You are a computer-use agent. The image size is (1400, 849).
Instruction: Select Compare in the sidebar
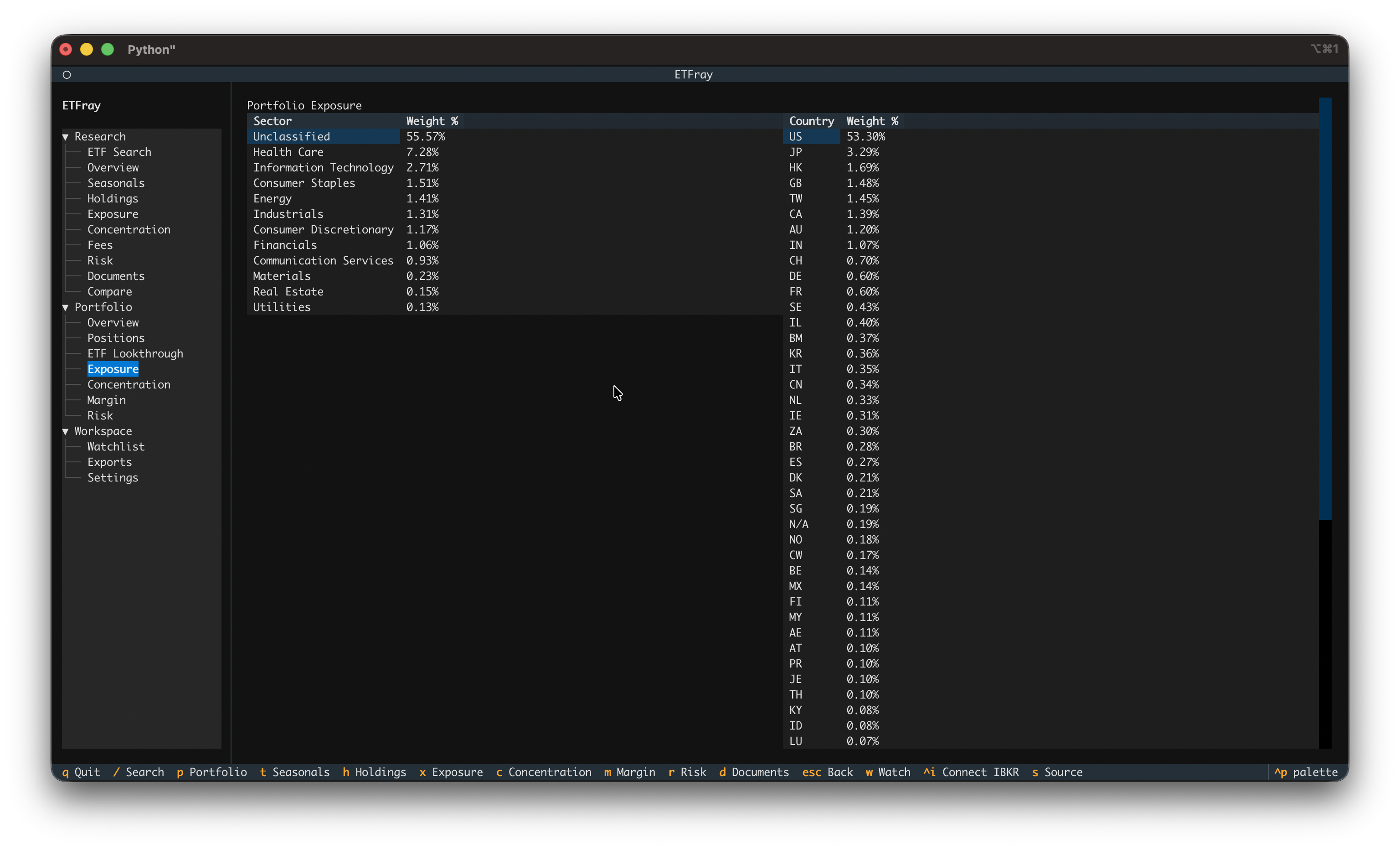point(110,291)
